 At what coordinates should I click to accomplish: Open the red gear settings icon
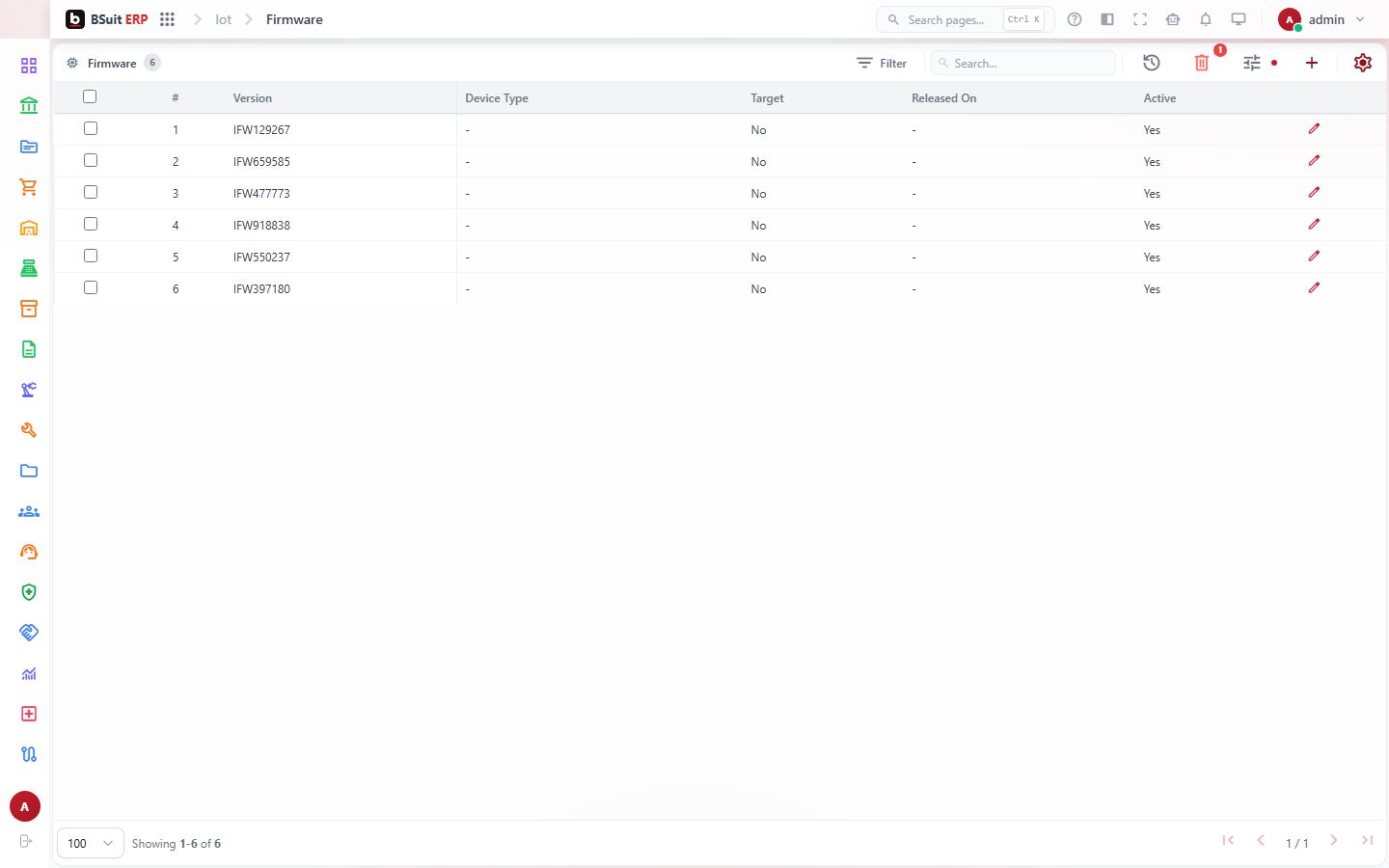coord(1363,63)
